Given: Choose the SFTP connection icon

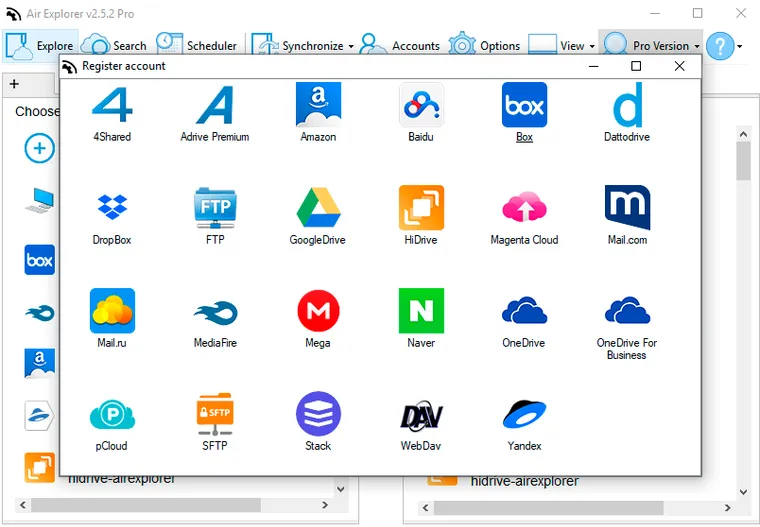Looking at the screenshot, I should point(215,422).
